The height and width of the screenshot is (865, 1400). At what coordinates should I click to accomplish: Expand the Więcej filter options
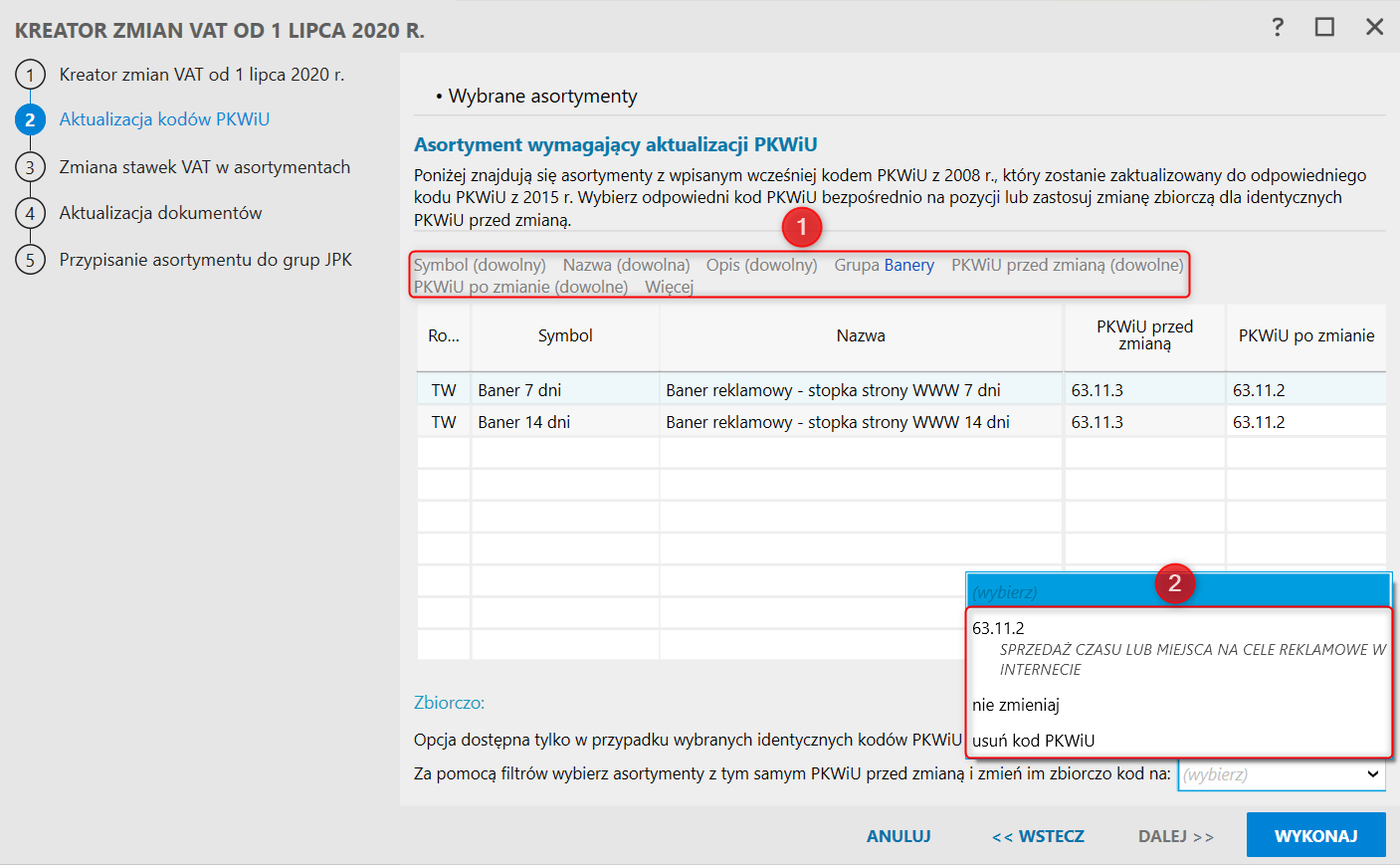point(669,287)
